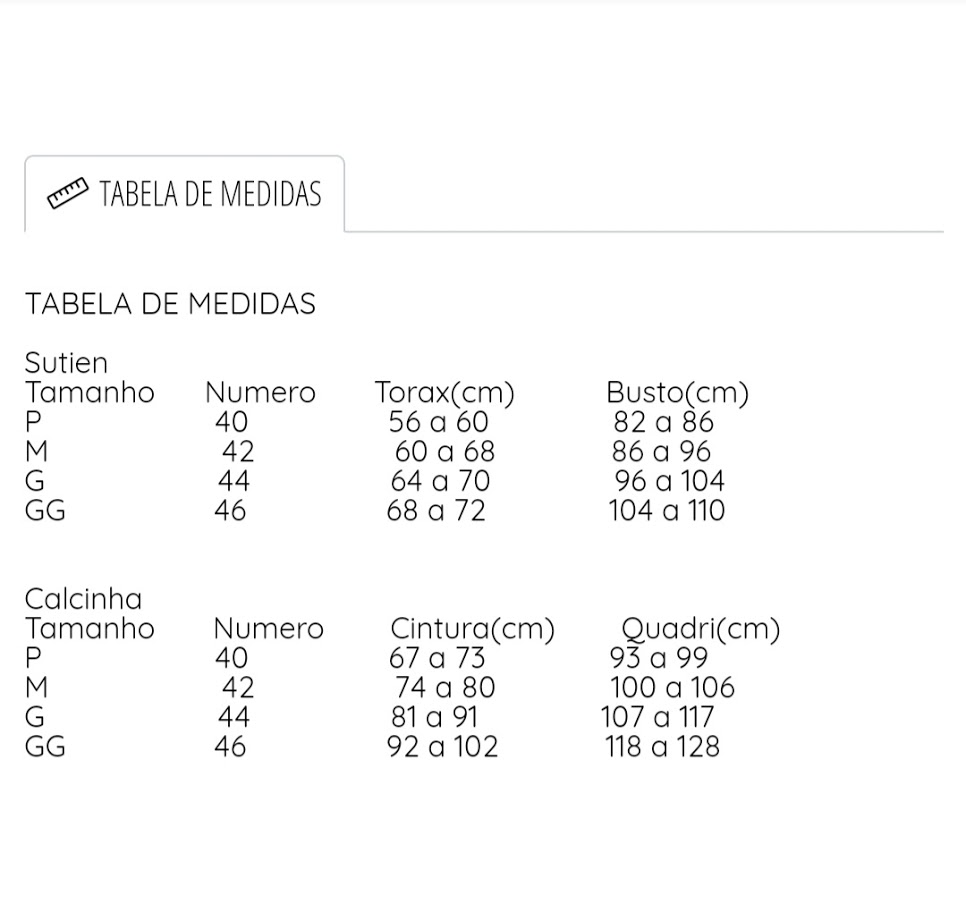Click the Cintura(cm) column header
Viewport: 966px width, 903px height.
(x=473, y=628)
